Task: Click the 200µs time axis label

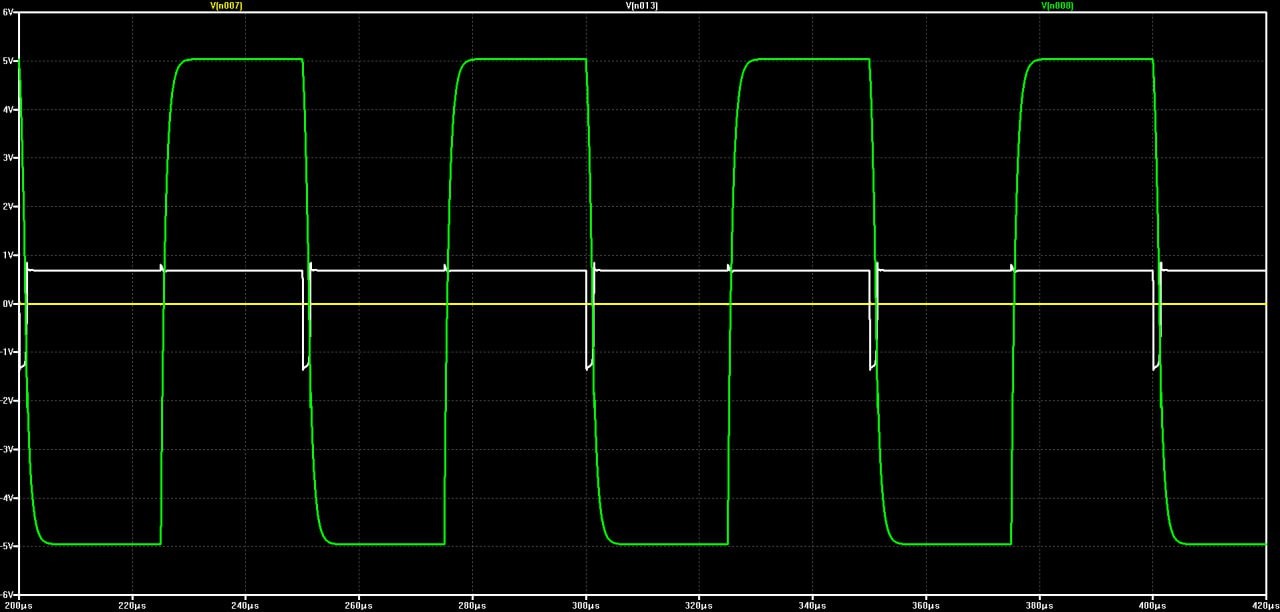Action: pos(19,606)
